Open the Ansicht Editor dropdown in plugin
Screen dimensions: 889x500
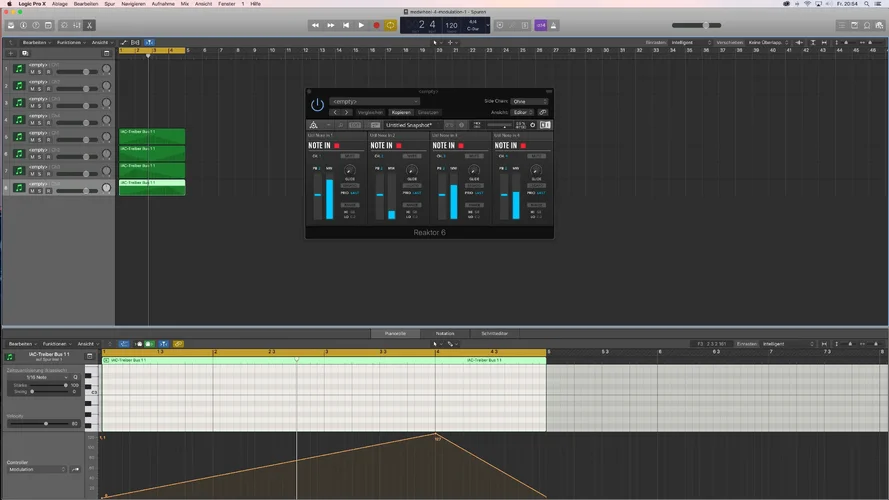coord(521,113)
